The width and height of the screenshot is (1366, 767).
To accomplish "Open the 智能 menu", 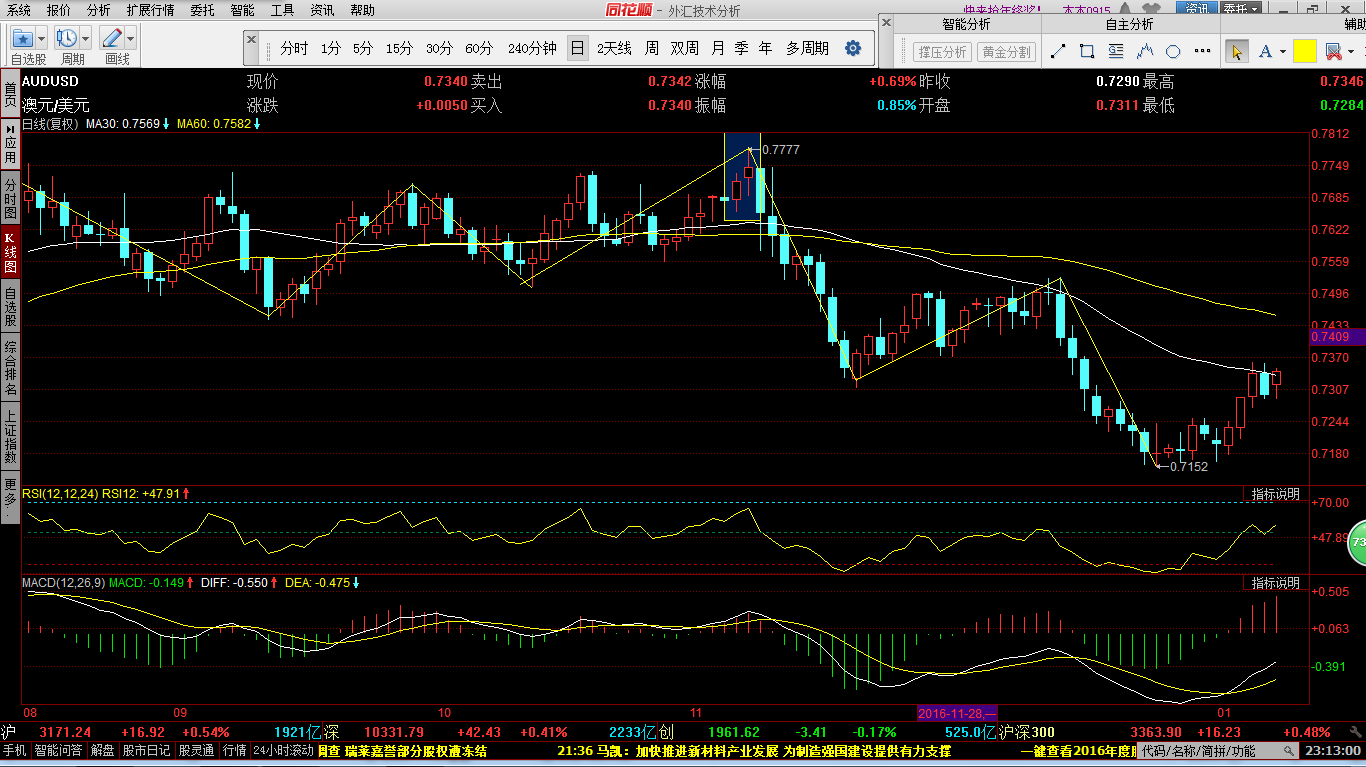I will [242, 10].
